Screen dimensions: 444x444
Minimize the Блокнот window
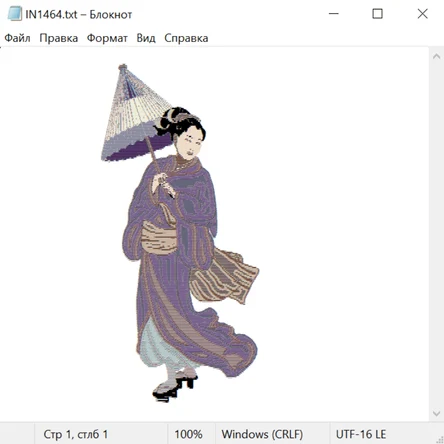click(334, 14)
